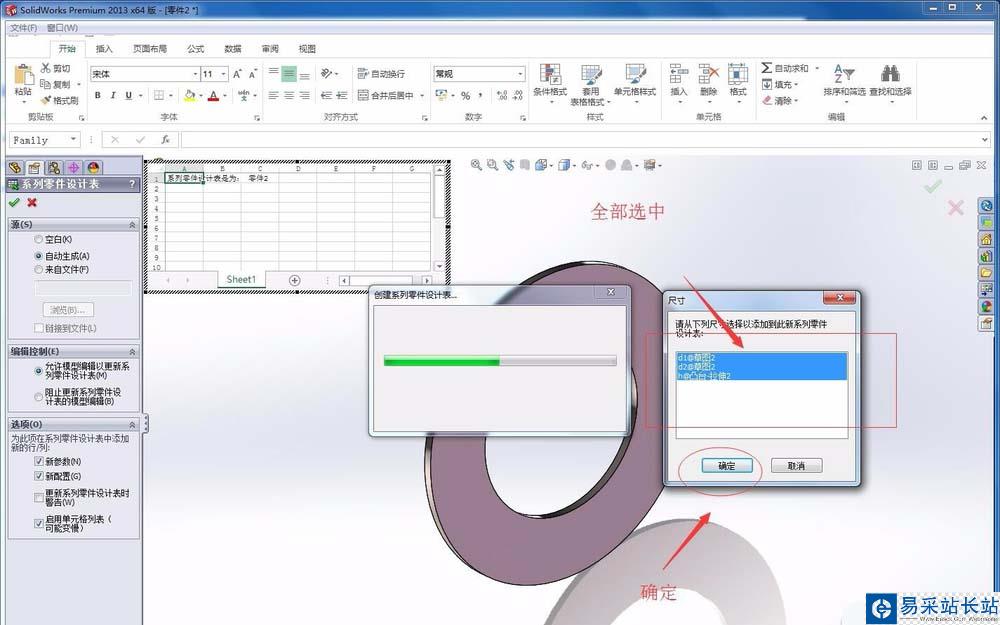Open the font size dropdown
1000x625 pixels.
point(223,74)
